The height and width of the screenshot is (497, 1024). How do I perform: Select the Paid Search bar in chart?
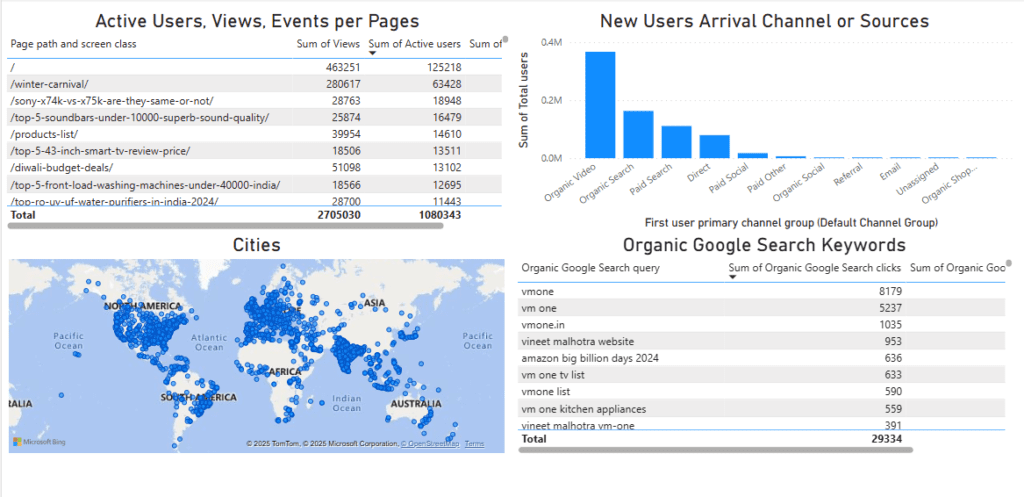tap(677, 142)
